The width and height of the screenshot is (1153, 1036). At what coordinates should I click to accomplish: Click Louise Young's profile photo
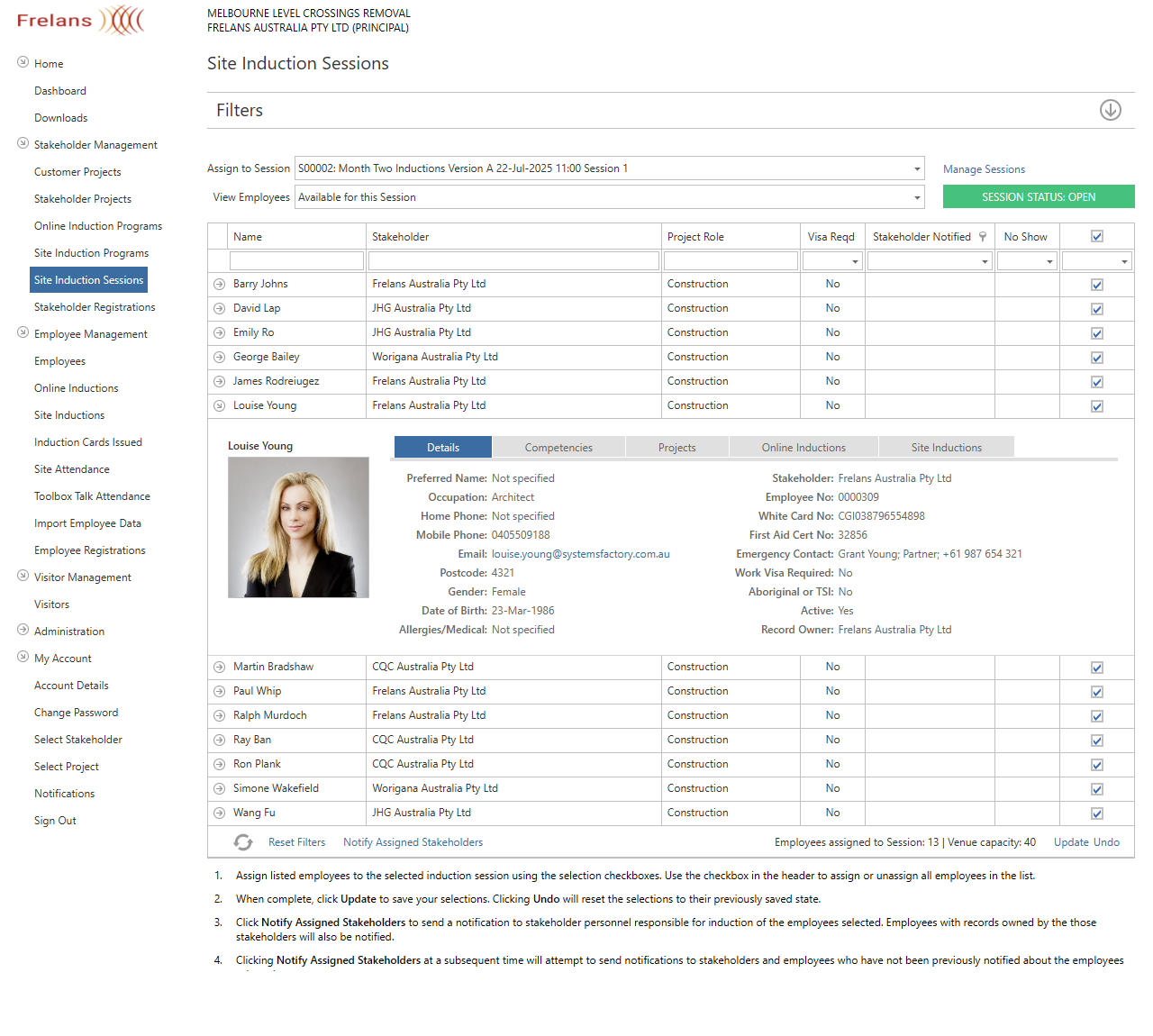298,527
